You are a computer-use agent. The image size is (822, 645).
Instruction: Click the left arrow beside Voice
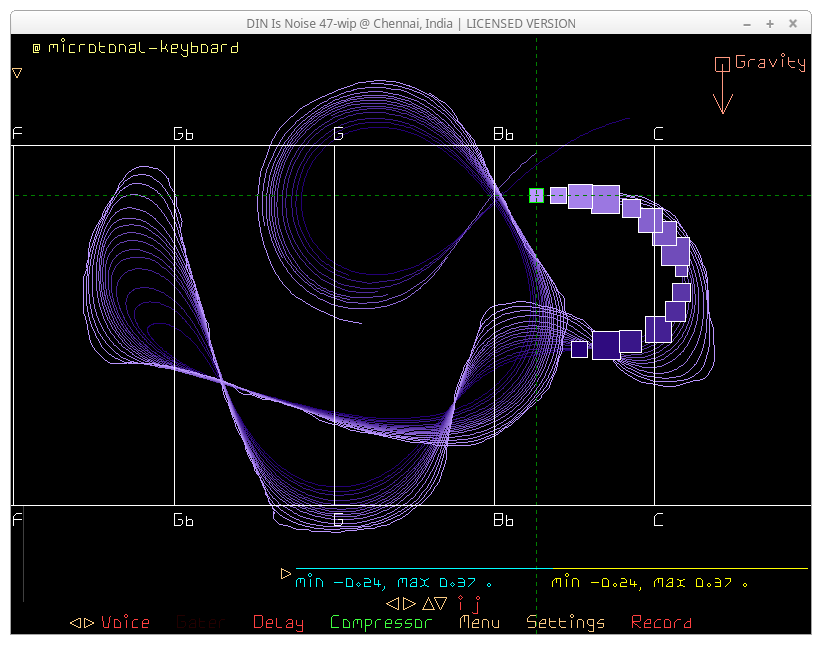click(x=74, y=623)
